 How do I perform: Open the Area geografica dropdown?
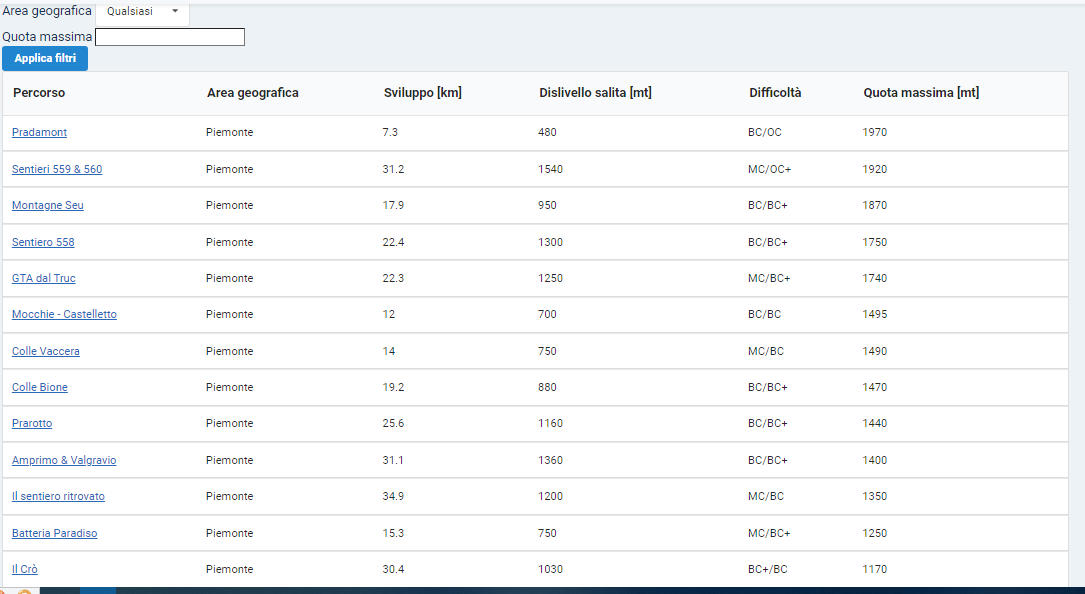(x=142, y=12)
